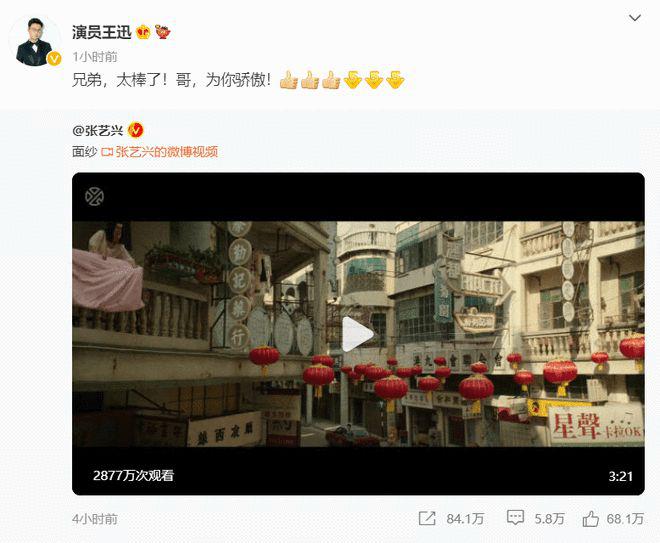Click the watermark logo on video
This screenshot has width=660, height=543.
94,197
